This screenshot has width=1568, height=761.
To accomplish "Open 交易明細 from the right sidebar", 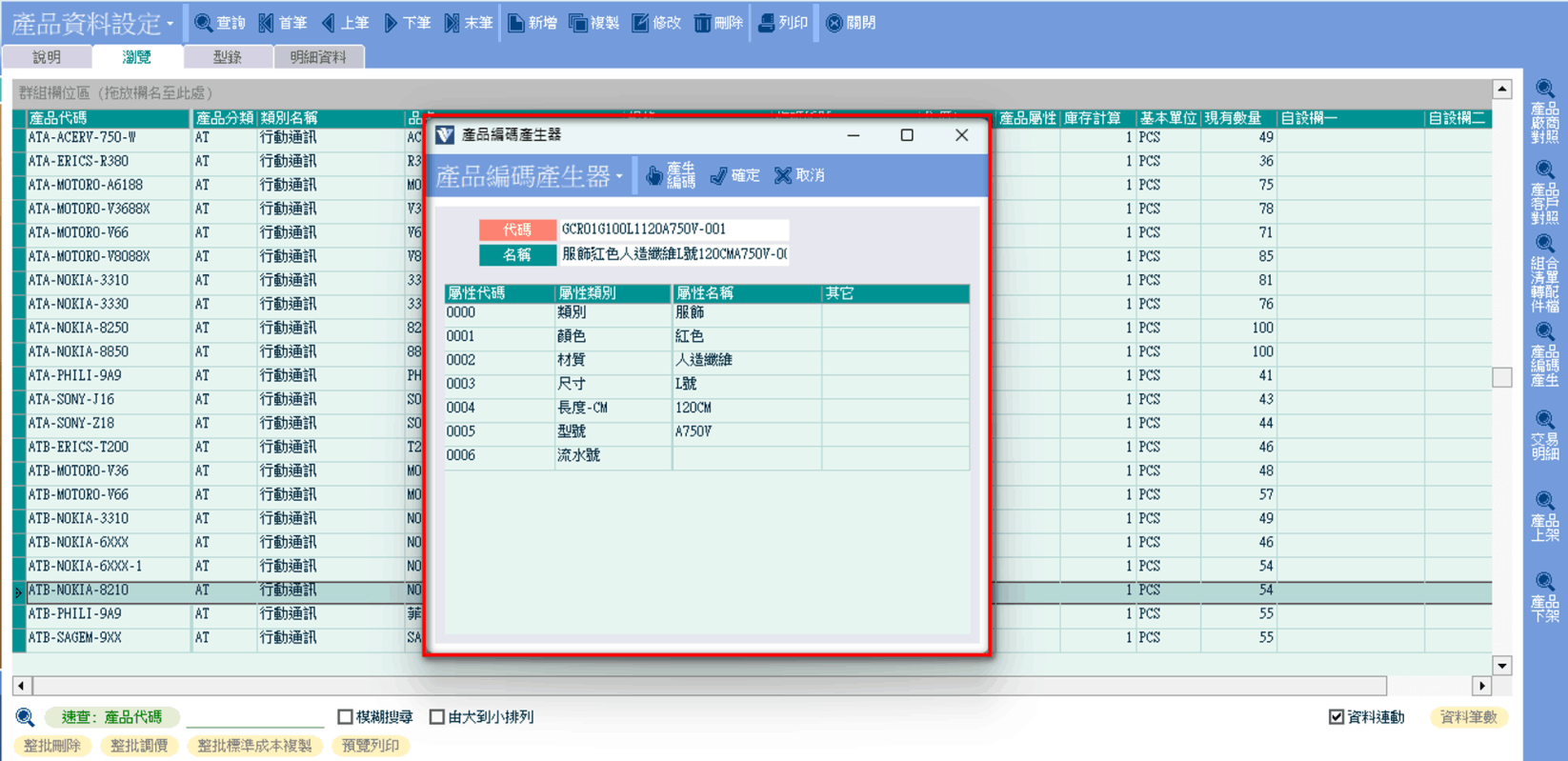I will pyautogui.click(x=1544, y=435).
